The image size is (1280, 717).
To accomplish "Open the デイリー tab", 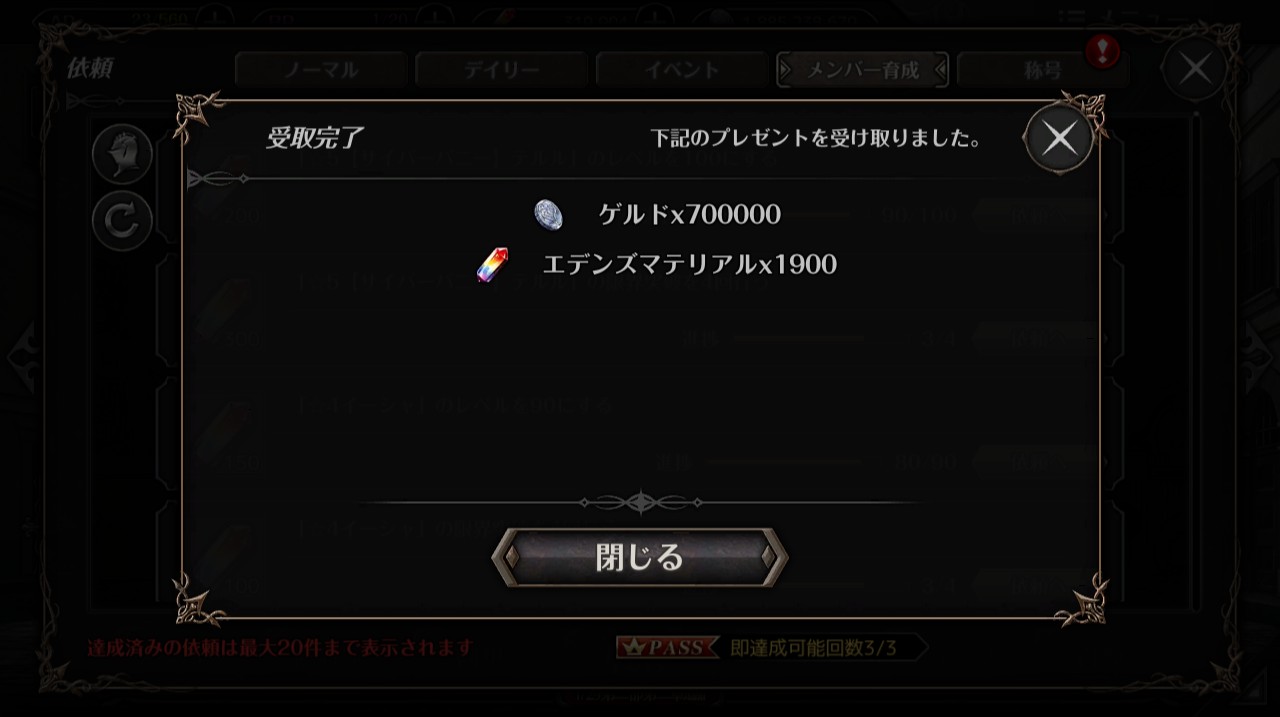I will (501, 70).
